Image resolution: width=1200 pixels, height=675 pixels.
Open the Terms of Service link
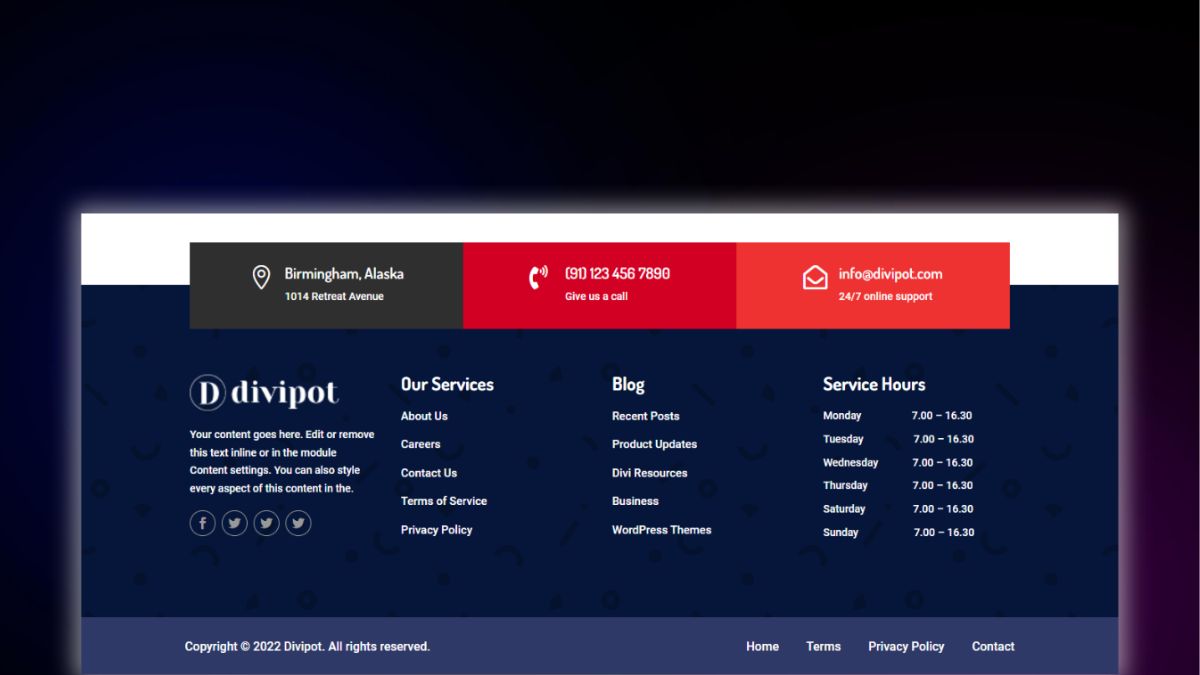point(444,501)
